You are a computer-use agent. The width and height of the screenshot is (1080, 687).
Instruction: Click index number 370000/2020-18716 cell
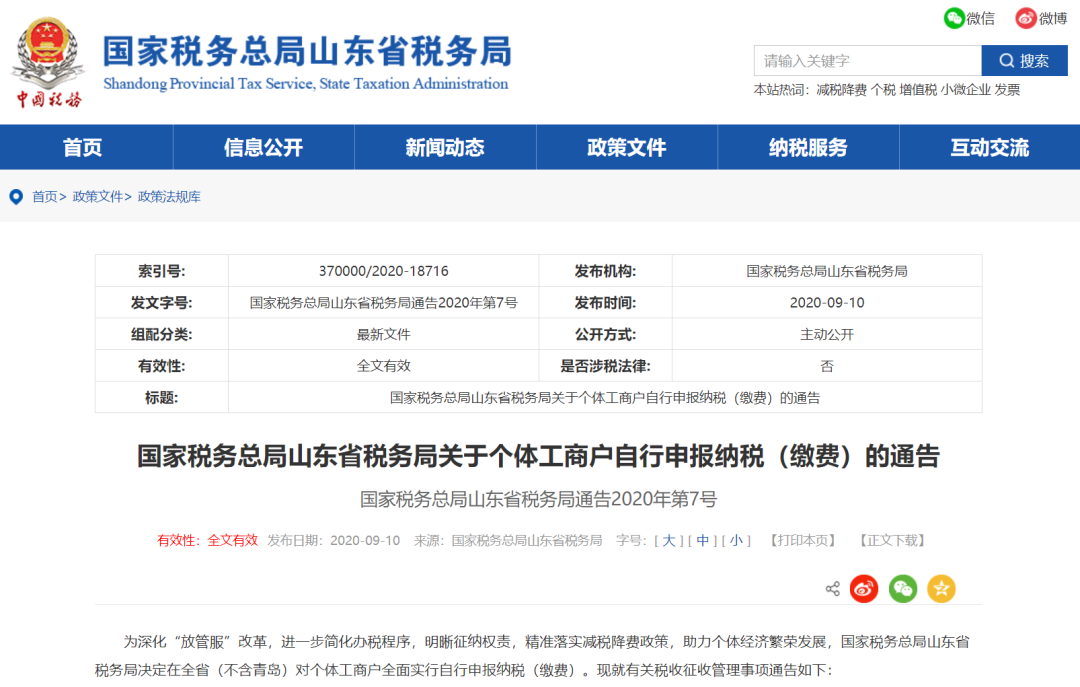tap(384, 271)
